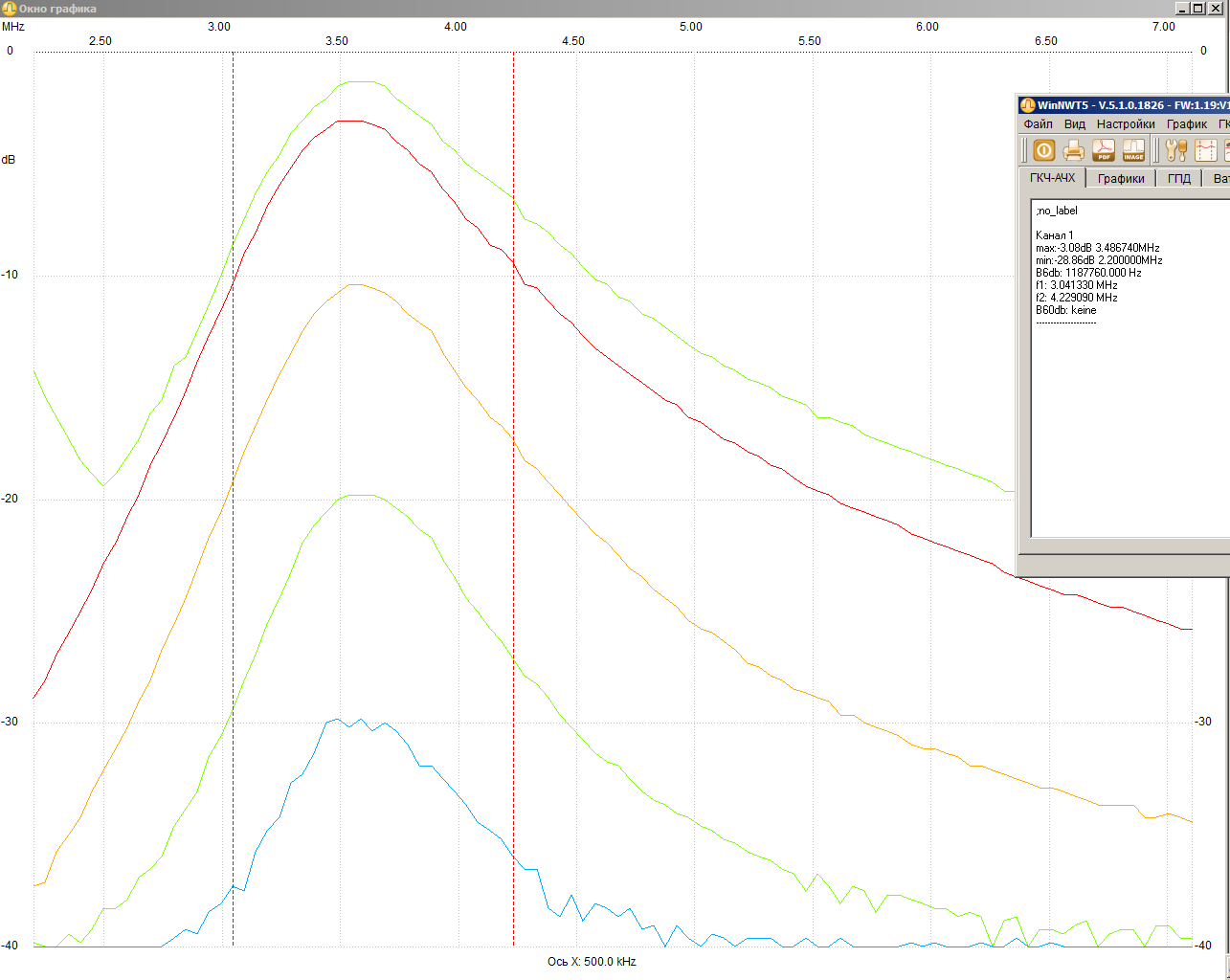Open the Вид menu

click(x=1075, y=124)
